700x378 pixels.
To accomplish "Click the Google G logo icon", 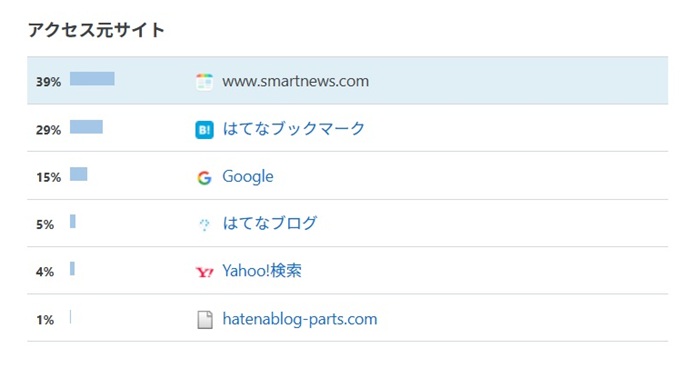I will pyautogui.click(x=204, y=178).
